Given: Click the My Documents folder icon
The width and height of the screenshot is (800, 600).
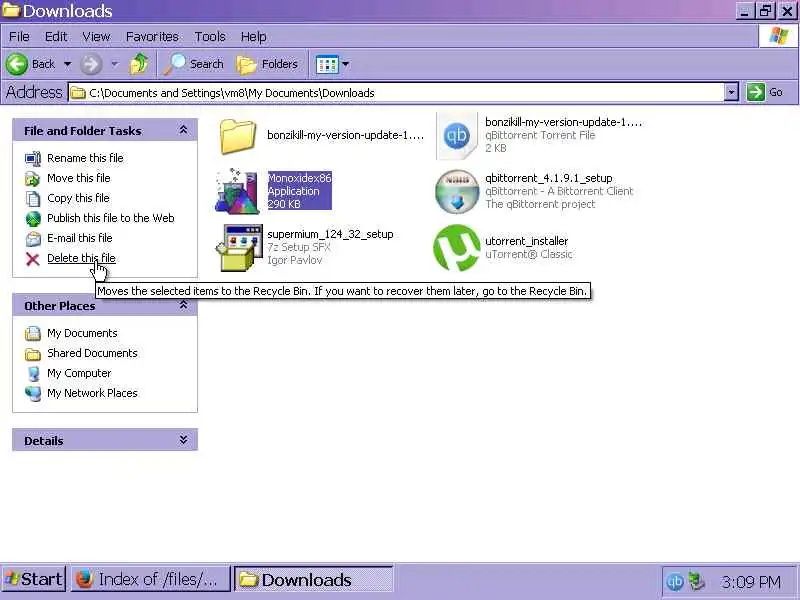Looking at the screenshot, I should [x=33, y=334].
